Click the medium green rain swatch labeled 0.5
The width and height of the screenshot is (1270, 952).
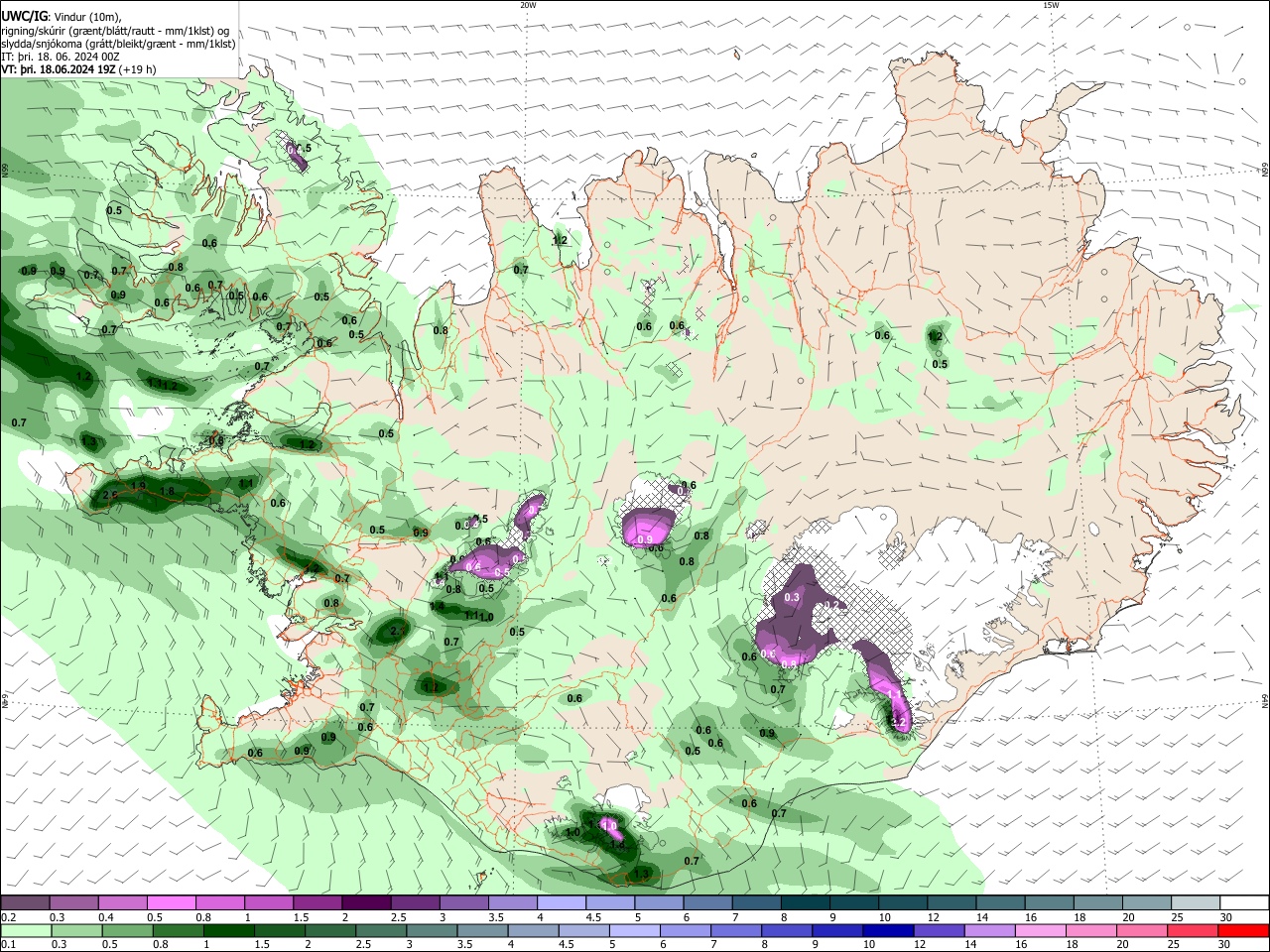tap(127, 930)
